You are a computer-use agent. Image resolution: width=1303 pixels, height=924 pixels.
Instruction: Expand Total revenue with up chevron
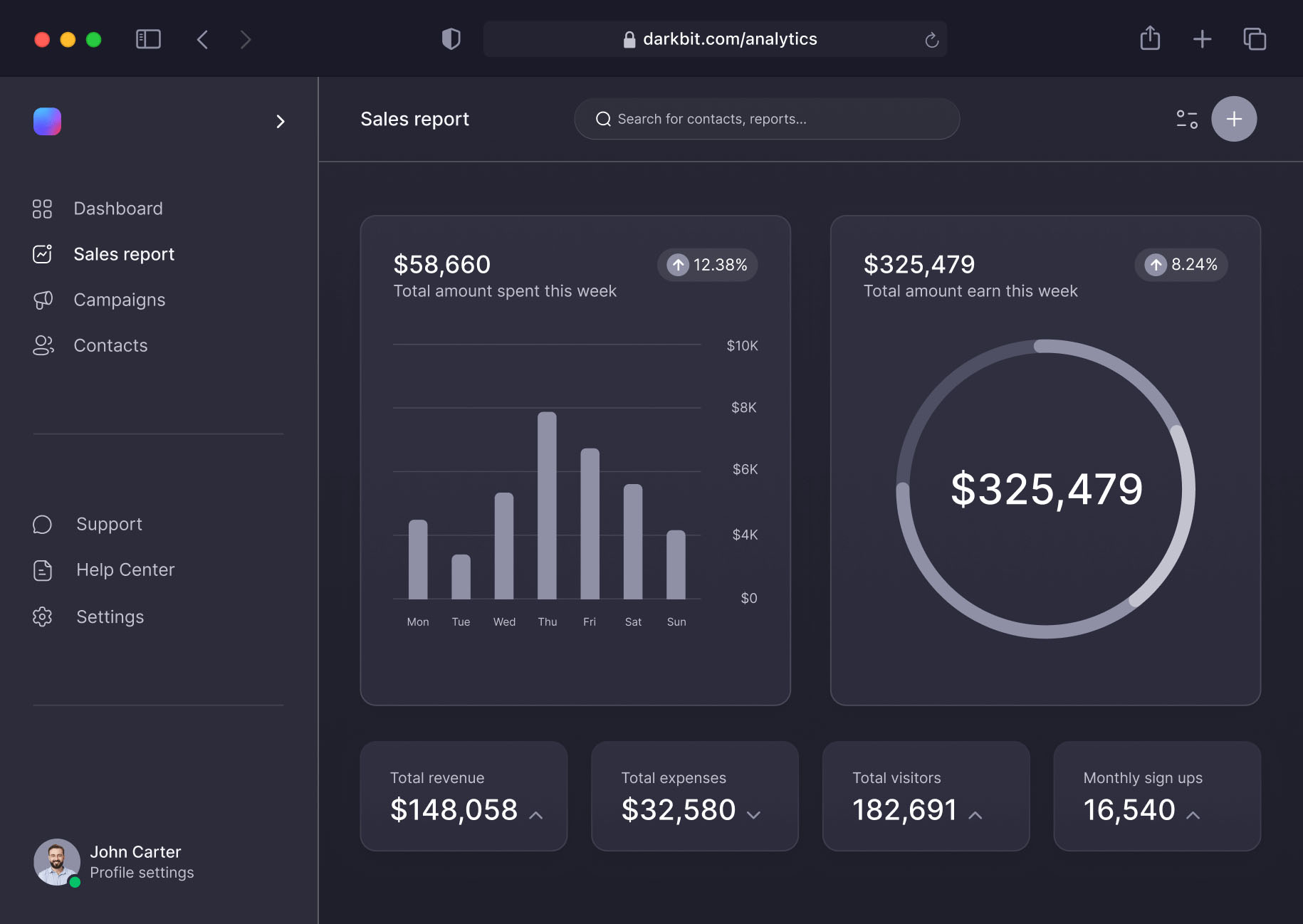pyautogui.click(x=536, y=815)
